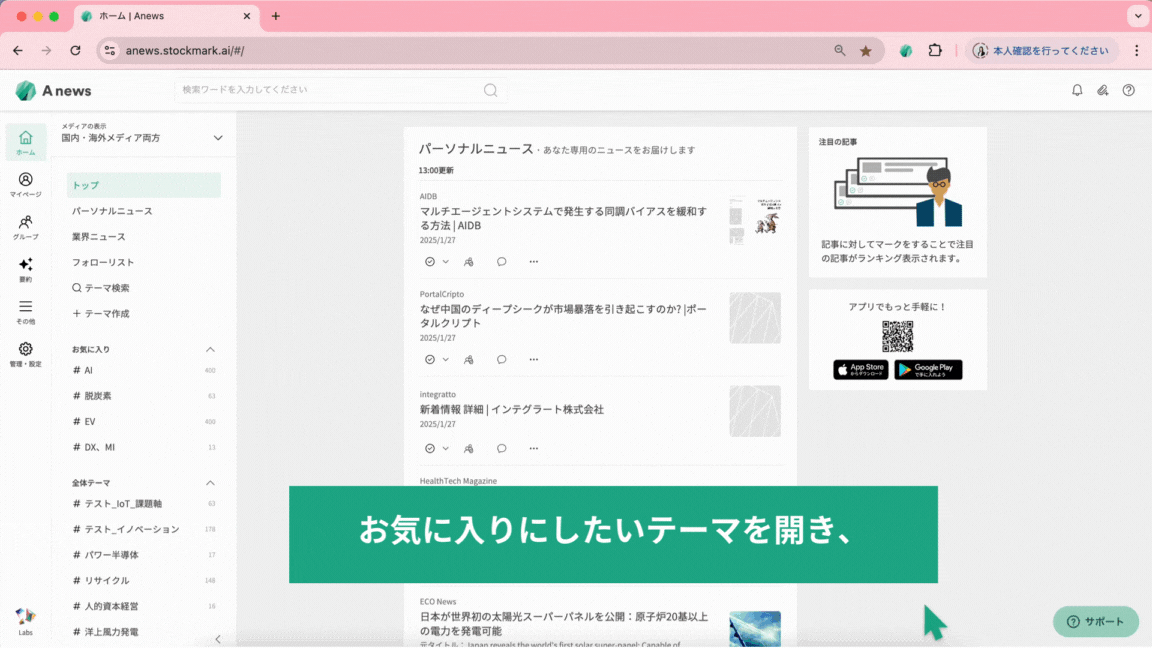Click comment icon on the AIDB article
Screen dimensions: 1152x648
(501, 262)
